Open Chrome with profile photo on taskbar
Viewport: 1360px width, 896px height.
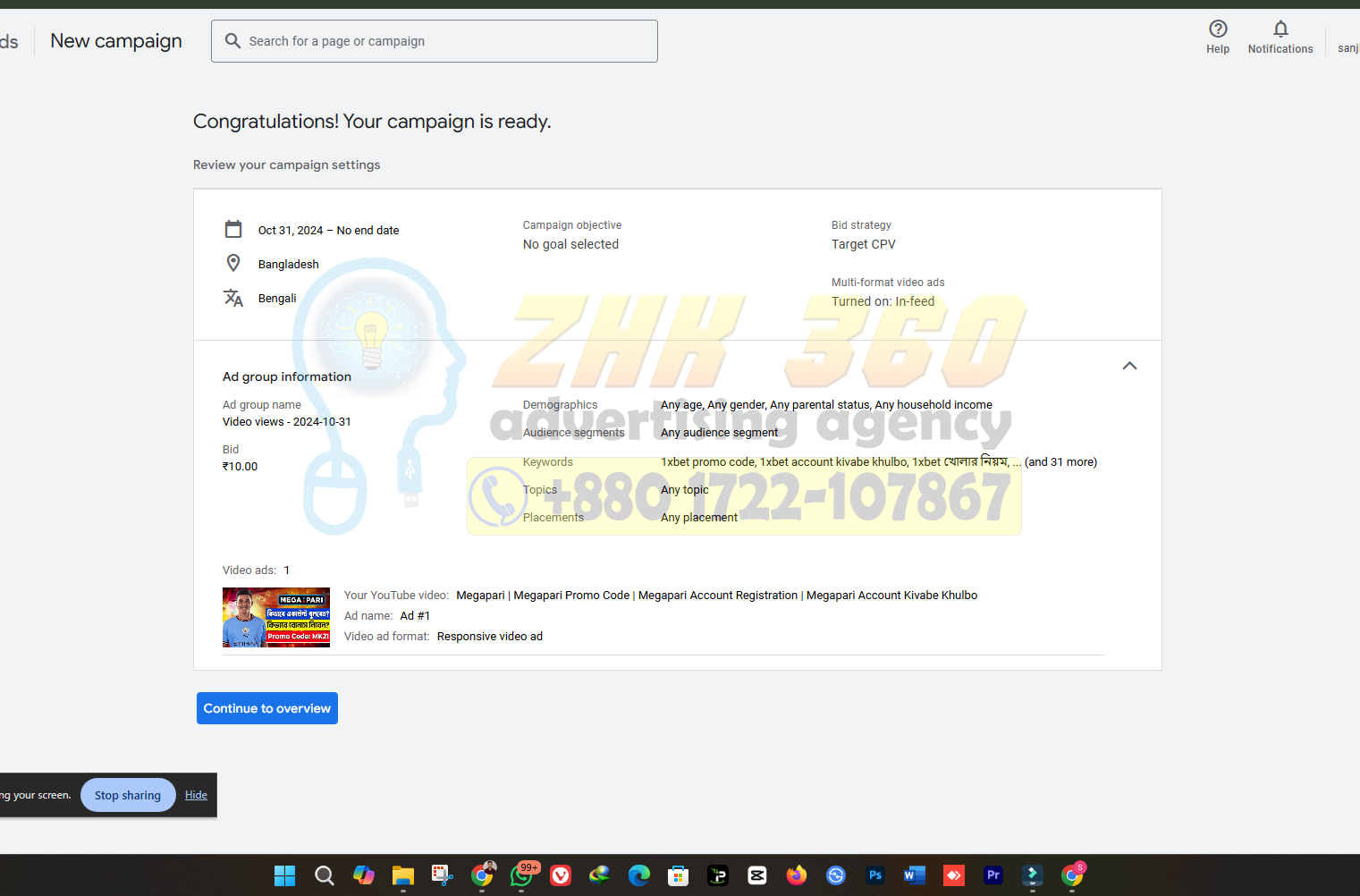pos(483,875)
